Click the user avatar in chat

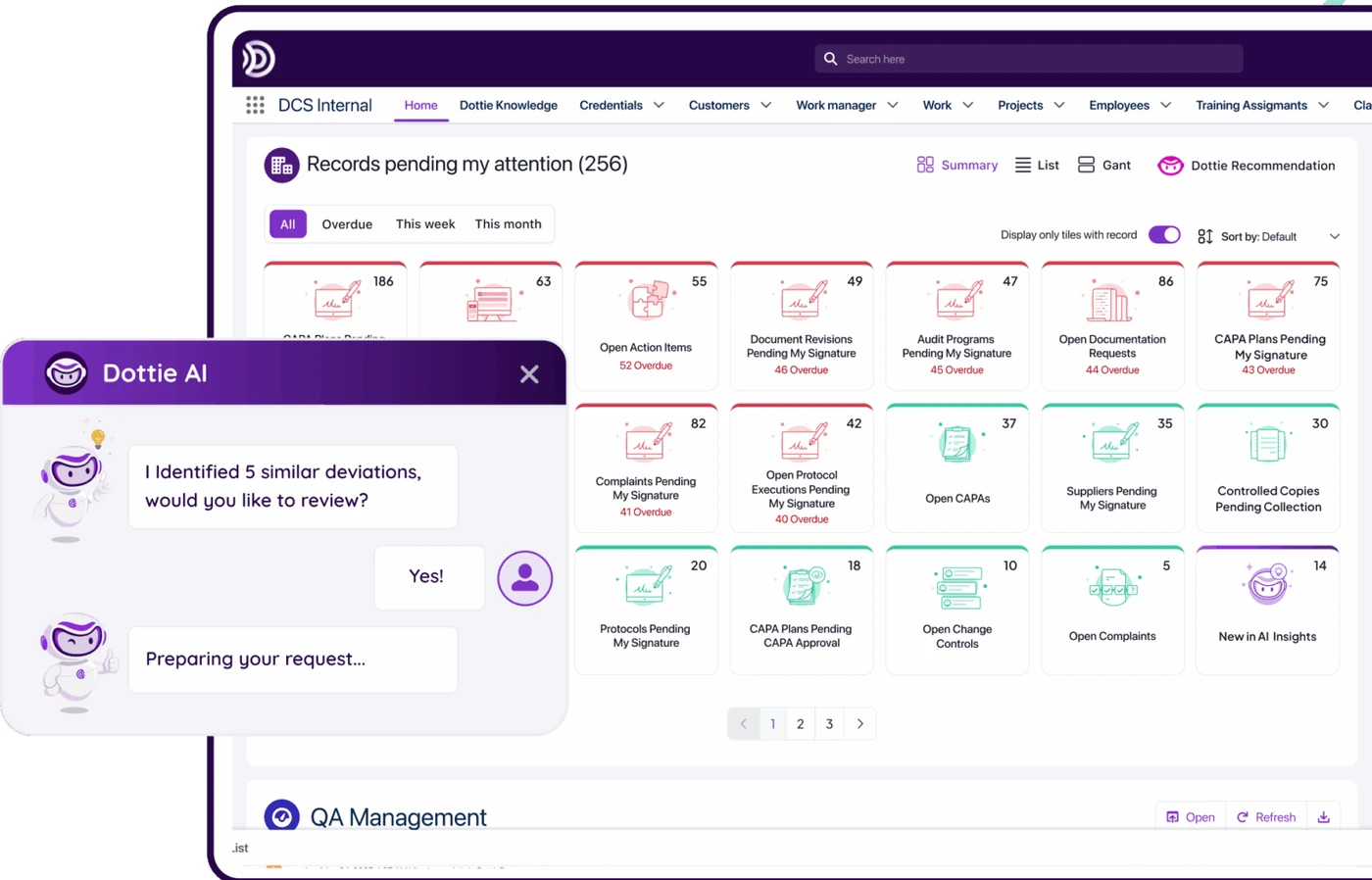tap(525, 578)
